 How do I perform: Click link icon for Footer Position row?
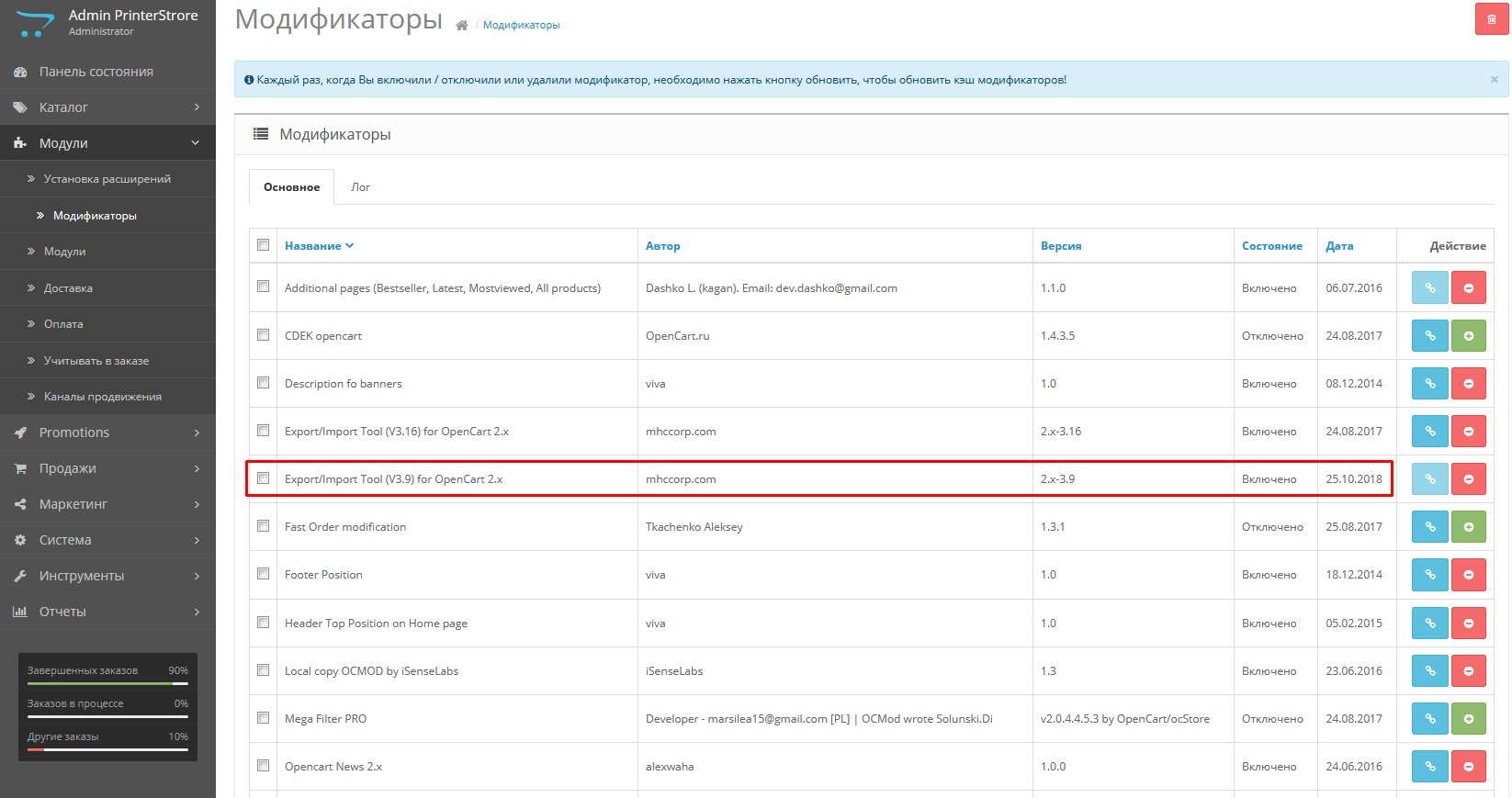click(1429, 574)
